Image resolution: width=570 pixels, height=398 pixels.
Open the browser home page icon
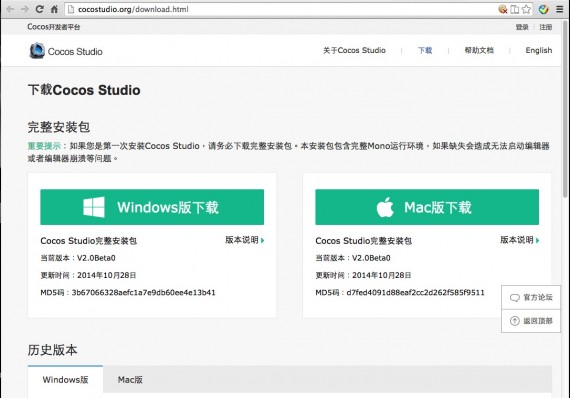54,9
